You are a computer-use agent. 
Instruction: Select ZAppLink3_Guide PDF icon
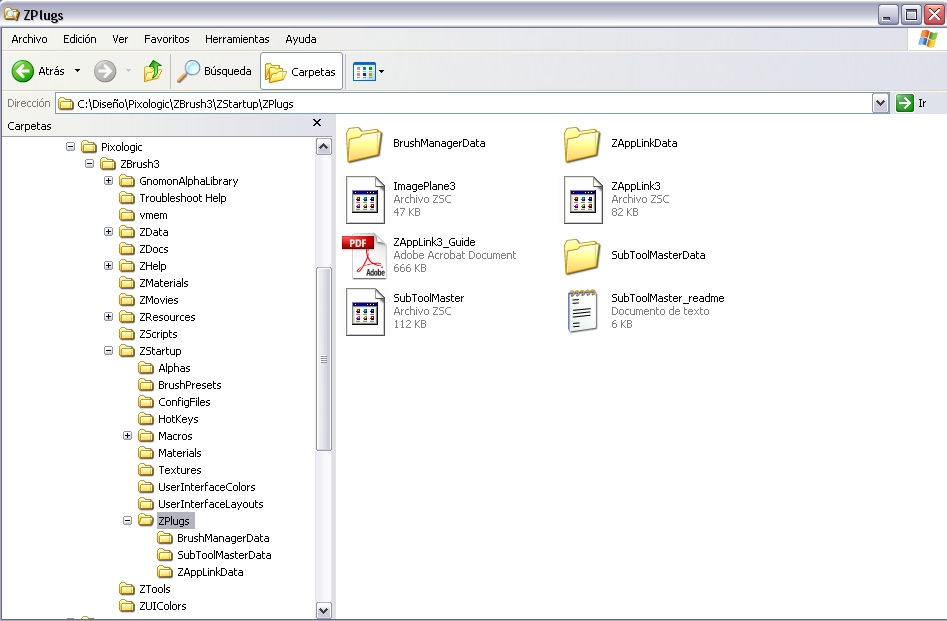[364, 256]
